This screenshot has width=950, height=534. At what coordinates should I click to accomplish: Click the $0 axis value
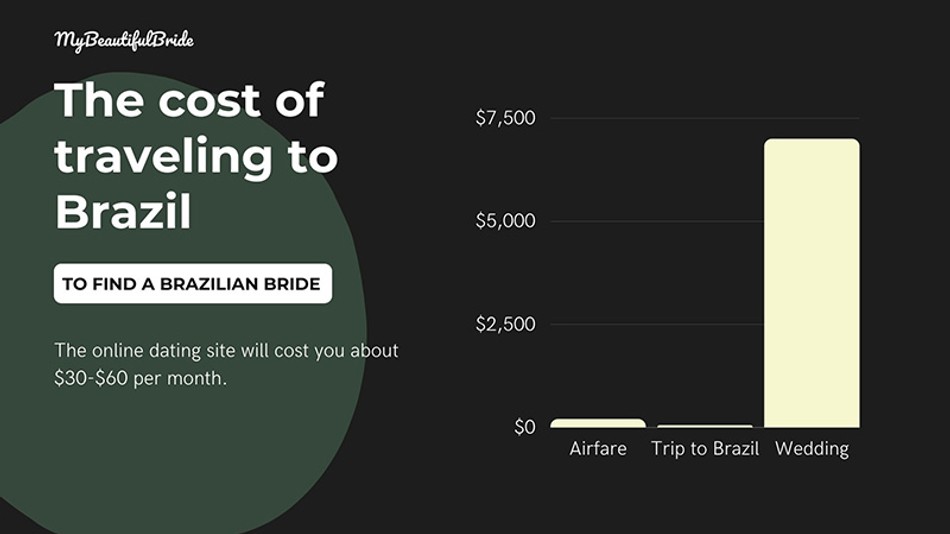click(x=525, y=427)
